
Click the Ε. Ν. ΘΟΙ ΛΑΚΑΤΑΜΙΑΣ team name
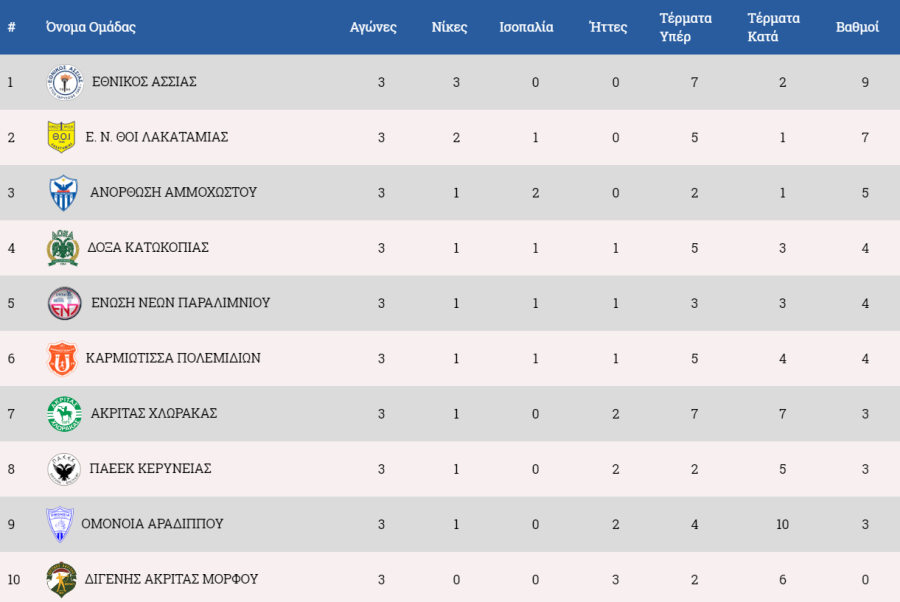coord(157,137)
